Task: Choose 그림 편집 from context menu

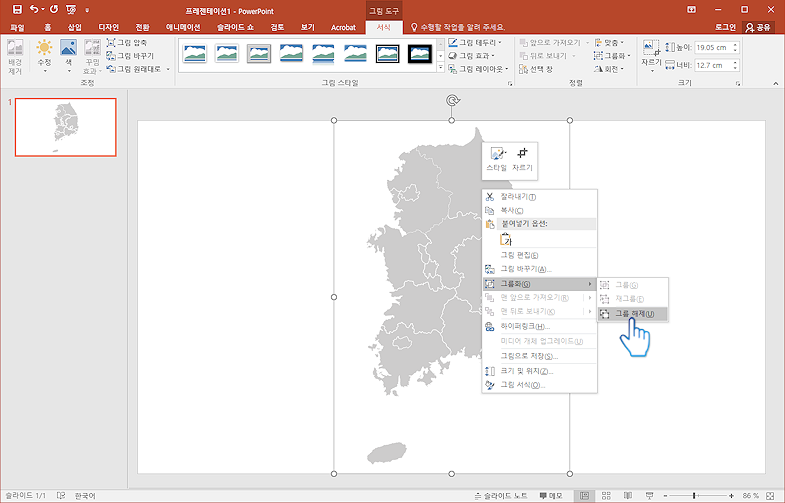Action: (540, 255)
